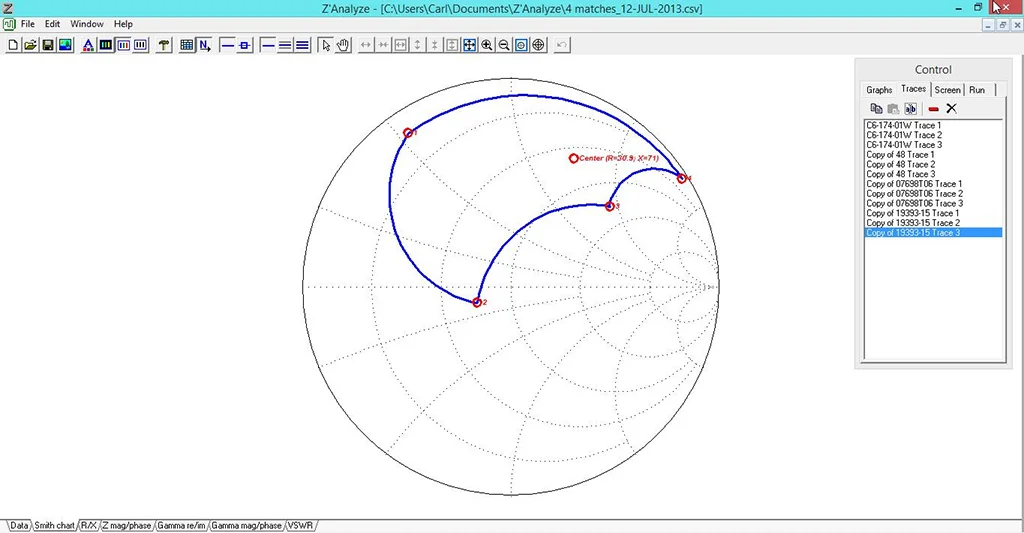Select the arrow pointer tool
The image size is (1024, 533).
click(x=325, y=45)
